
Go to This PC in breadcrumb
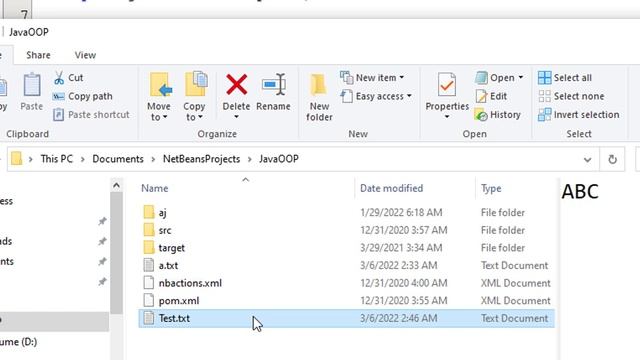[57, 159]
